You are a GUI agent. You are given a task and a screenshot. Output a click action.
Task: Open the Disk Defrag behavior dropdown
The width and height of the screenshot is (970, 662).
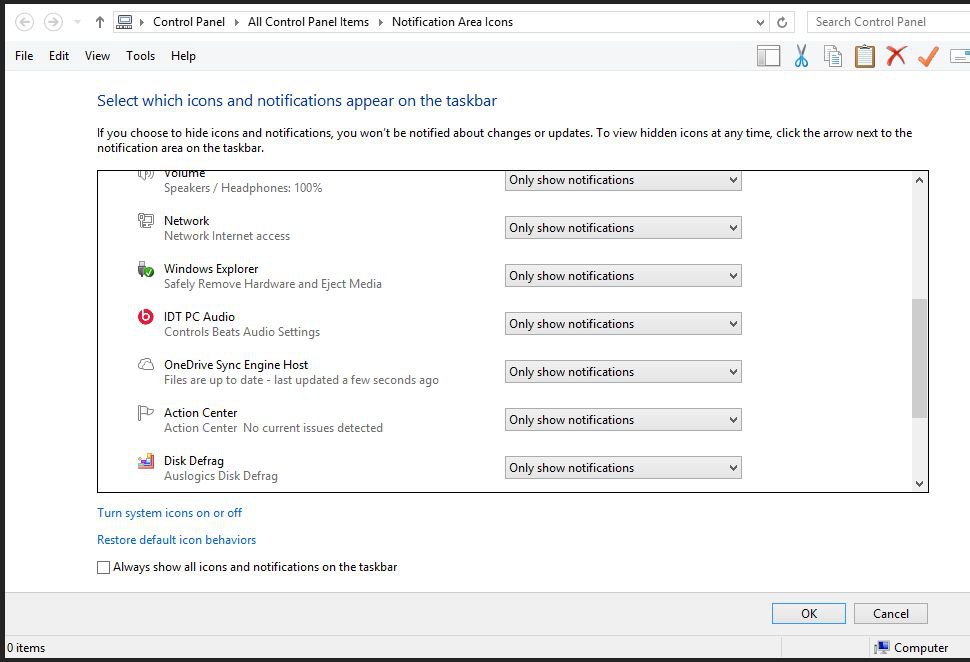pyautogui.click(x=623, y=468)
